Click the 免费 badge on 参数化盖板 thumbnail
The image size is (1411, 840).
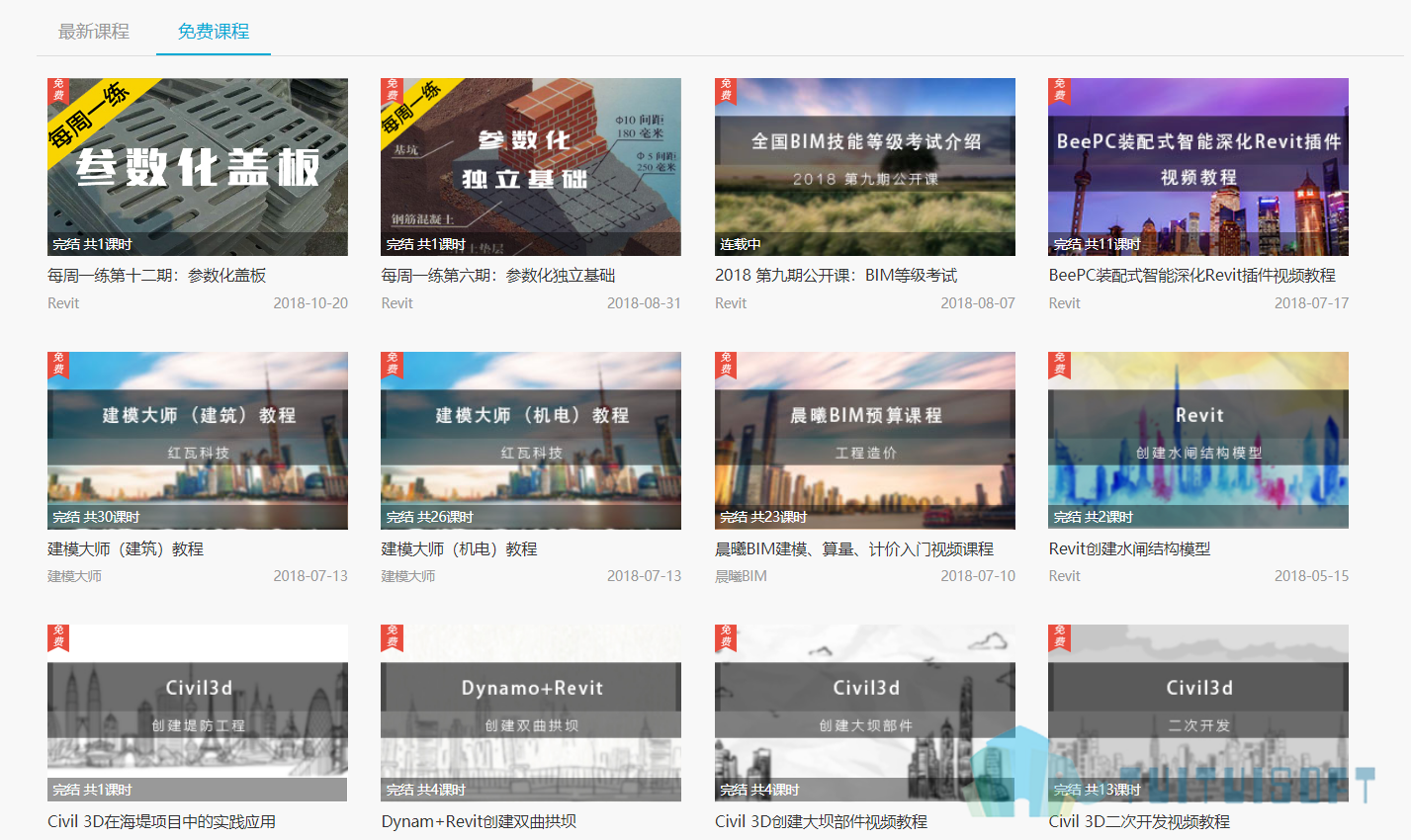(x=58, y=90)
